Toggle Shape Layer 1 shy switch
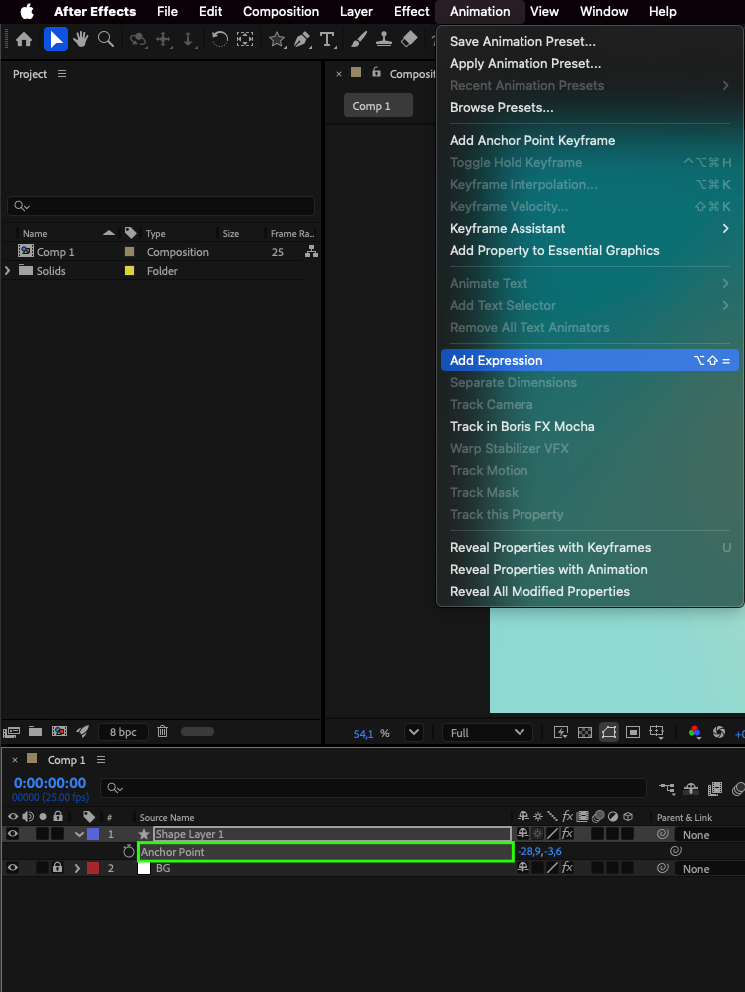 pyautogui.click(x=523, y=833)
